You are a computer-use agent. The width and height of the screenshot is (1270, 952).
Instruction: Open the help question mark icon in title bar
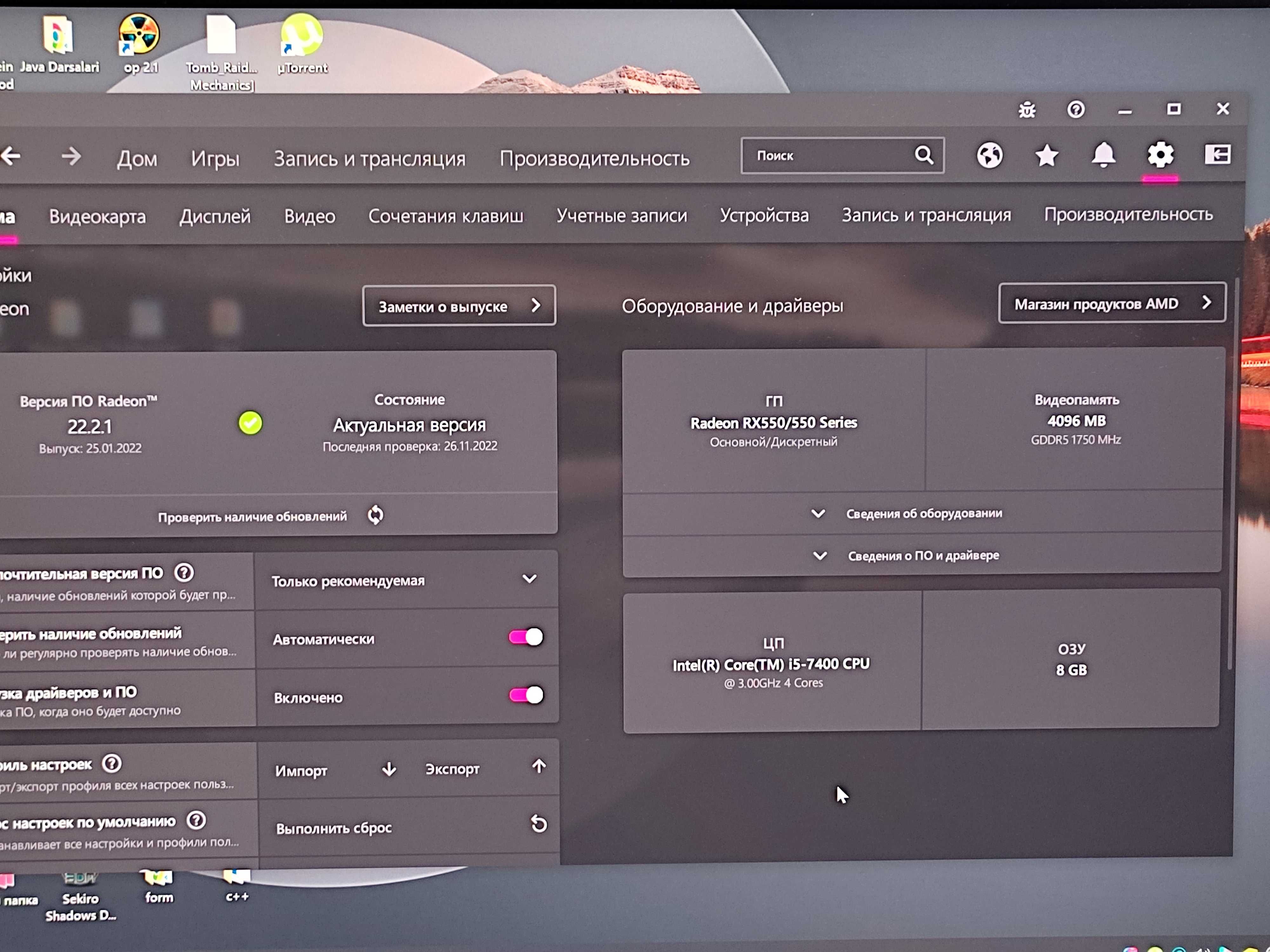pos(1076,109)
